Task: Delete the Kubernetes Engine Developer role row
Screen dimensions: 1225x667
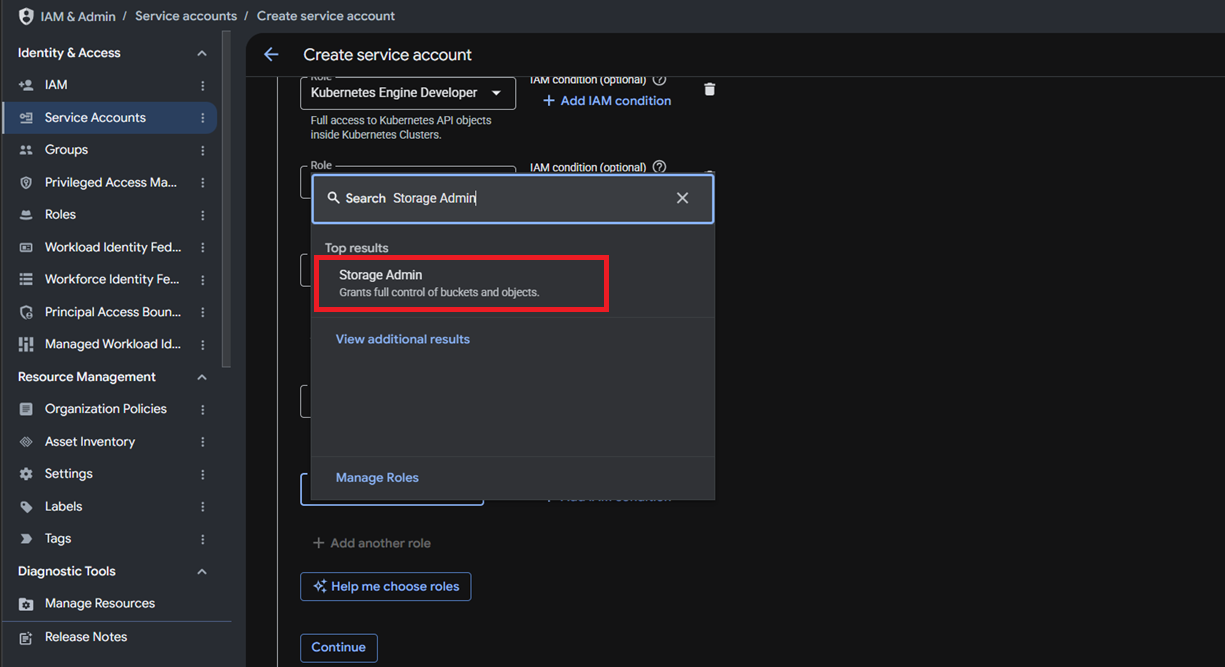Action: click(709, 89)
